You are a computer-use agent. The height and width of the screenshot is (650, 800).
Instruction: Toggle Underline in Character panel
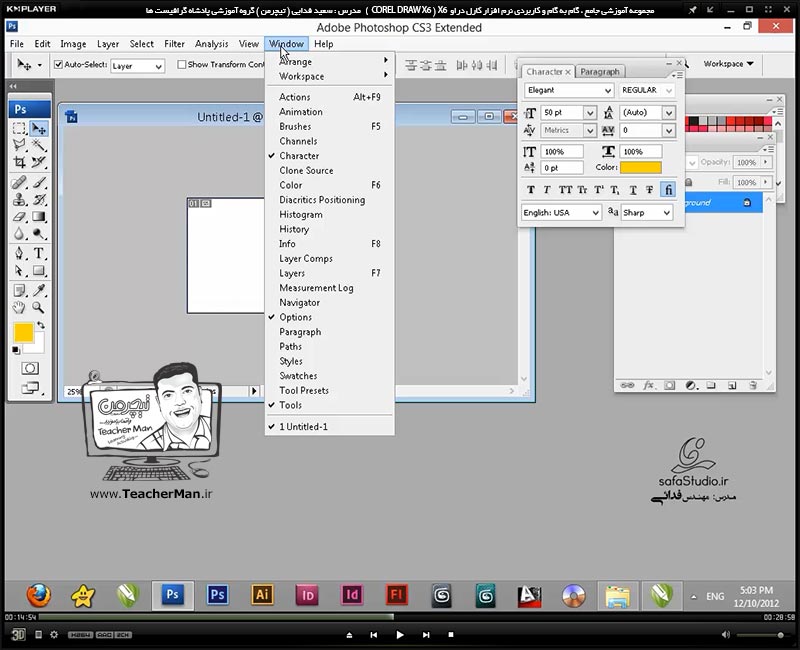[x=633, y=190]
